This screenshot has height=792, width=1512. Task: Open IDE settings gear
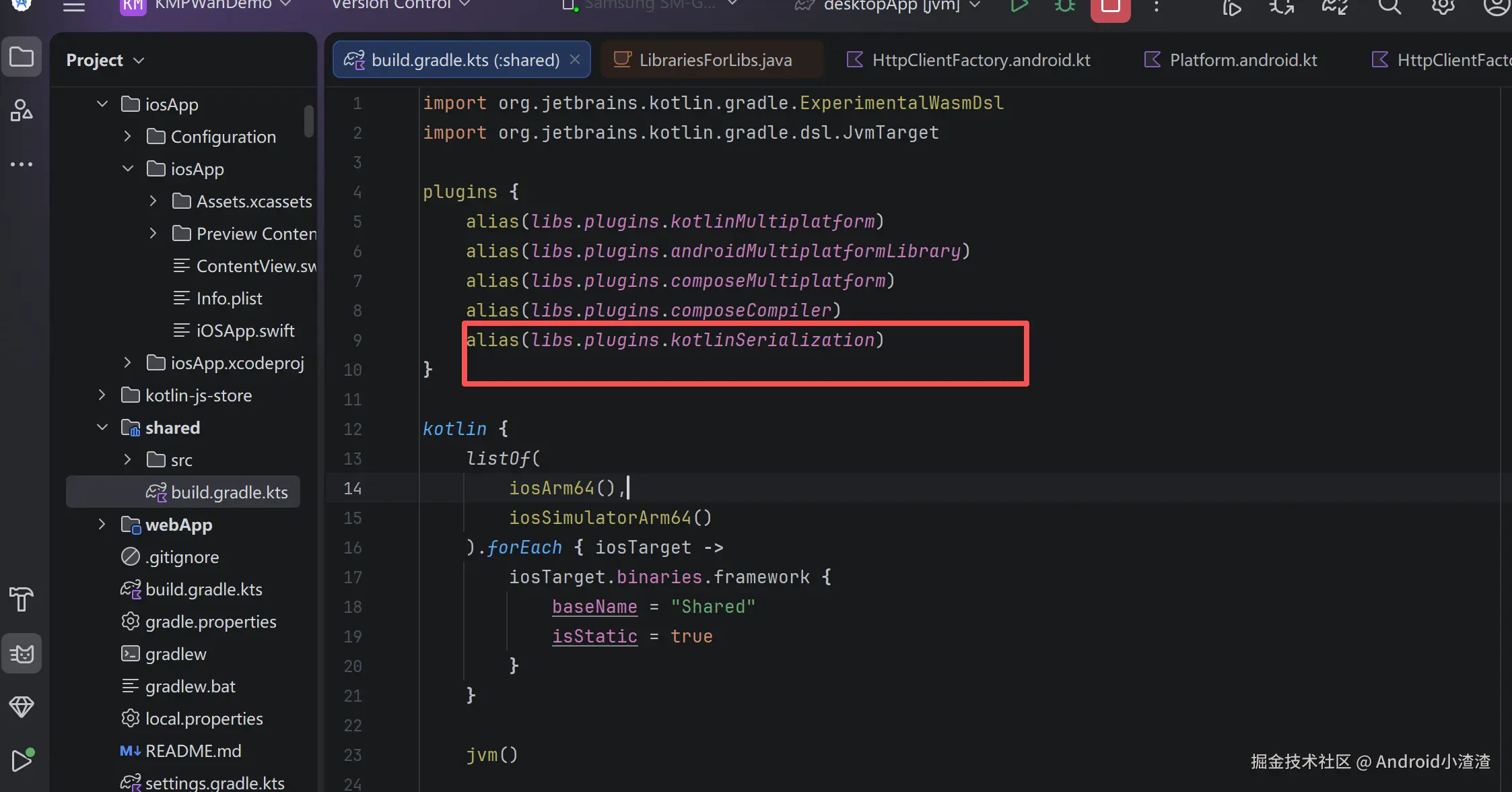point(1443,7)
